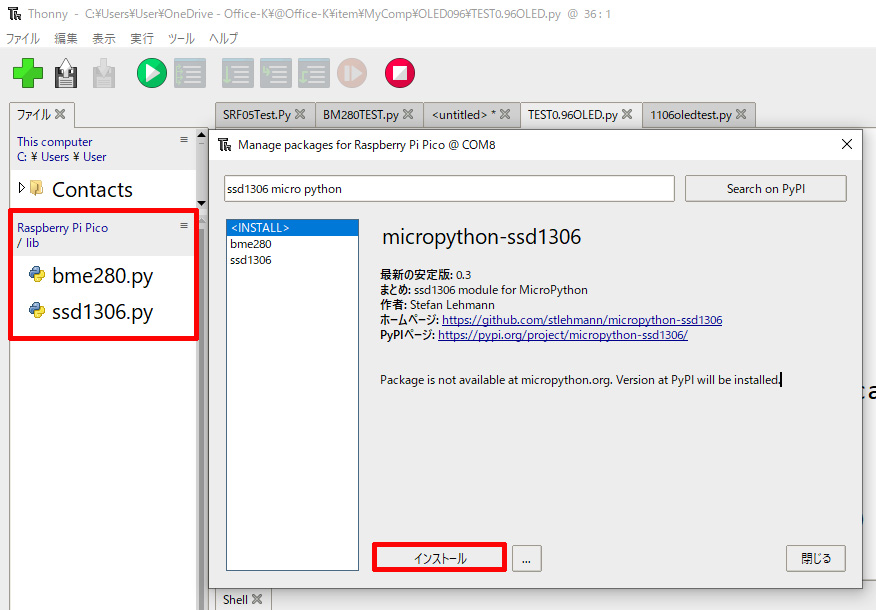This screenshot has height=610, width=876.
Task: Close the SRF05Test.Py tab
Action: coord(300,114)
